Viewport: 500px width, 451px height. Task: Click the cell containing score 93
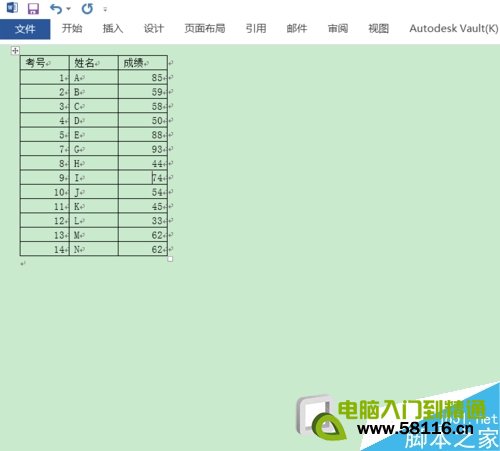(x=143, y=149)
